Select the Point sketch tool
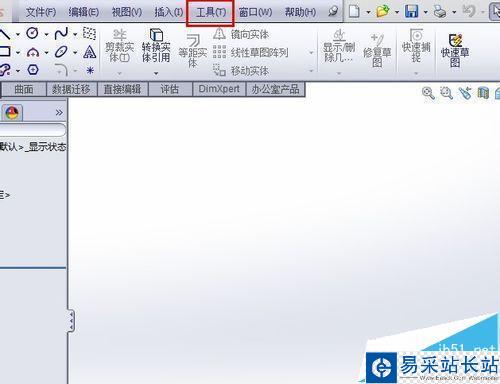Screen dimensions: 500x384 [x=90, y=70]
